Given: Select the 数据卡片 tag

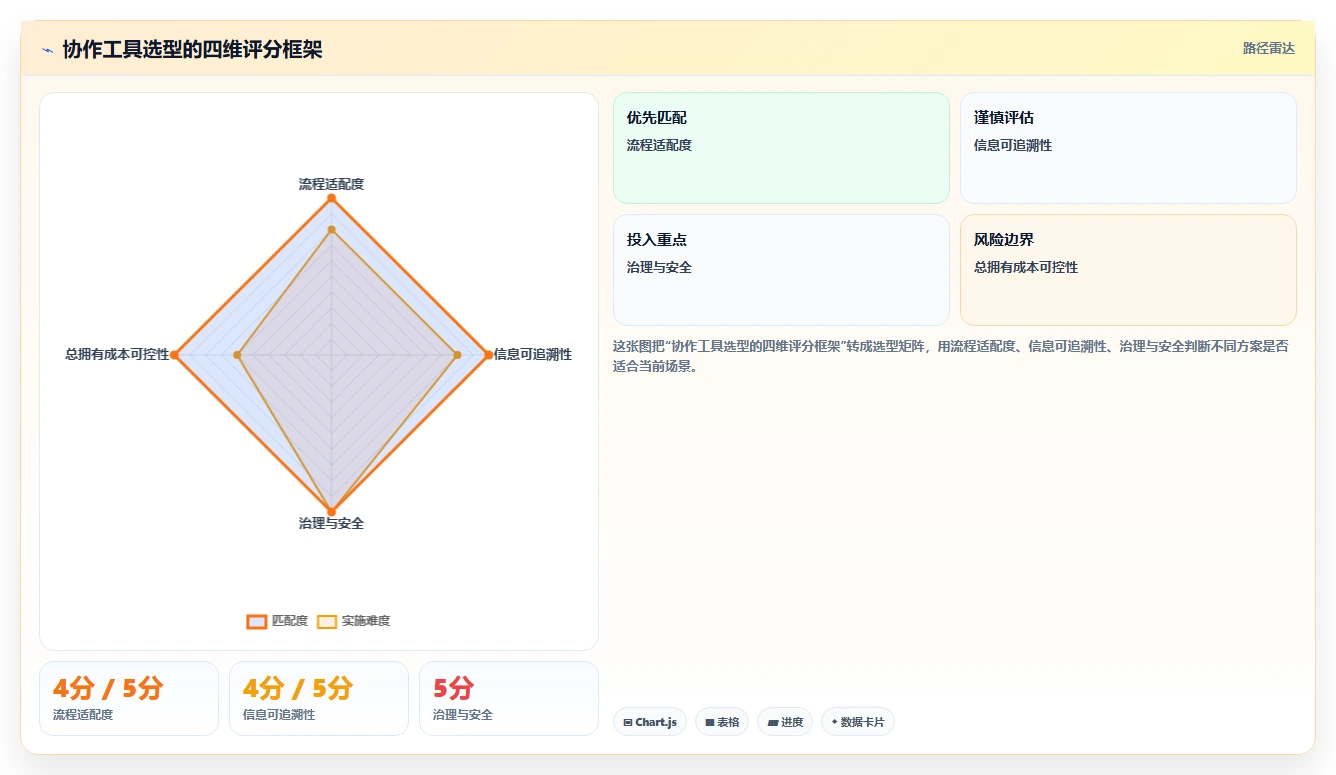Looking at the screenshot, I should [858, 722].
